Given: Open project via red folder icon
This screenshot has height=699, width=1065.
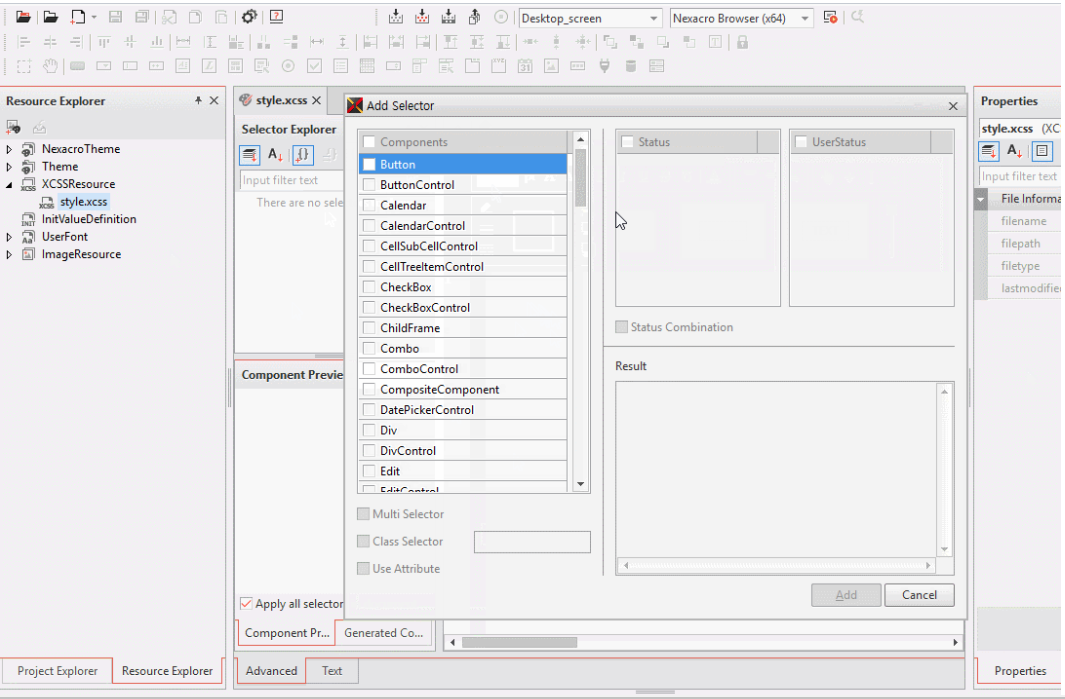Looking at the screenshot, I should (x=23, y=17).
